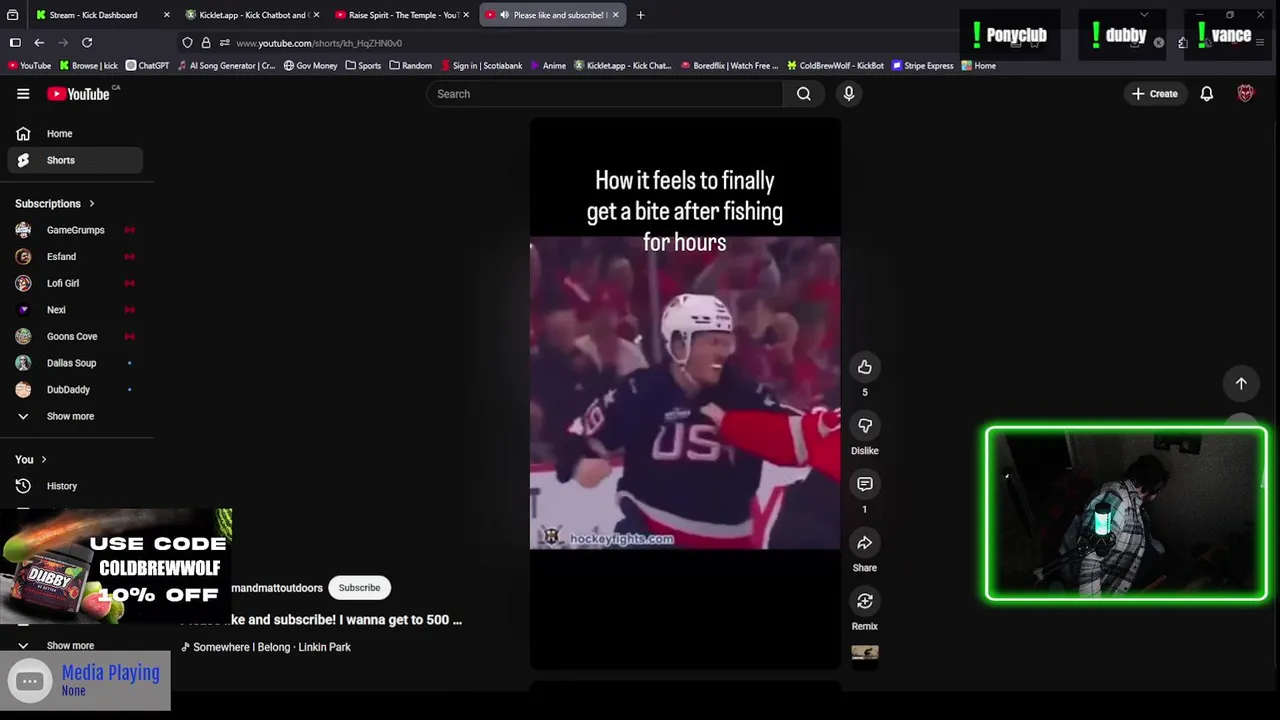Image resolution: width=1280 pixels, height=720 pixels.
Task: Click the search magnifier button
Action: 804,94
